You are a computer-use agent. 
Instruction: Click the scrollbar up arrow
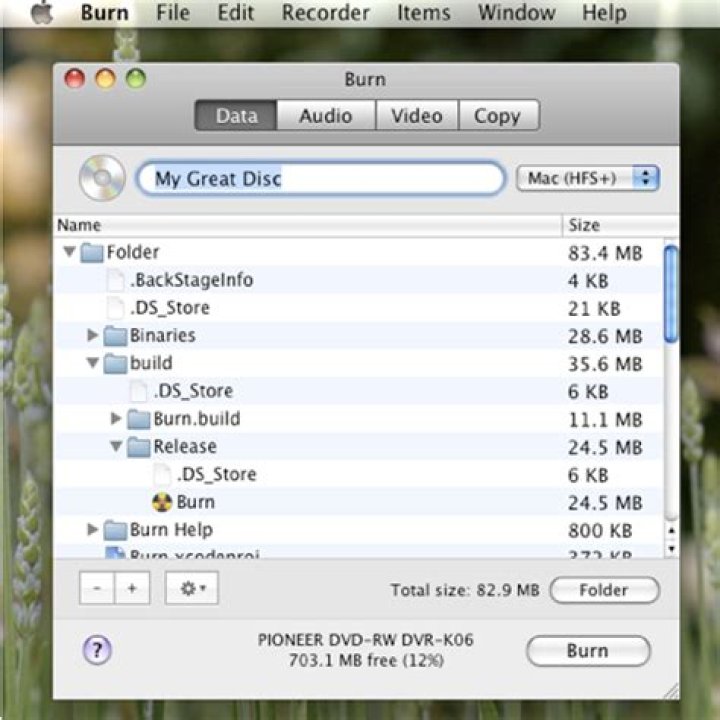[x=671, y=531]
